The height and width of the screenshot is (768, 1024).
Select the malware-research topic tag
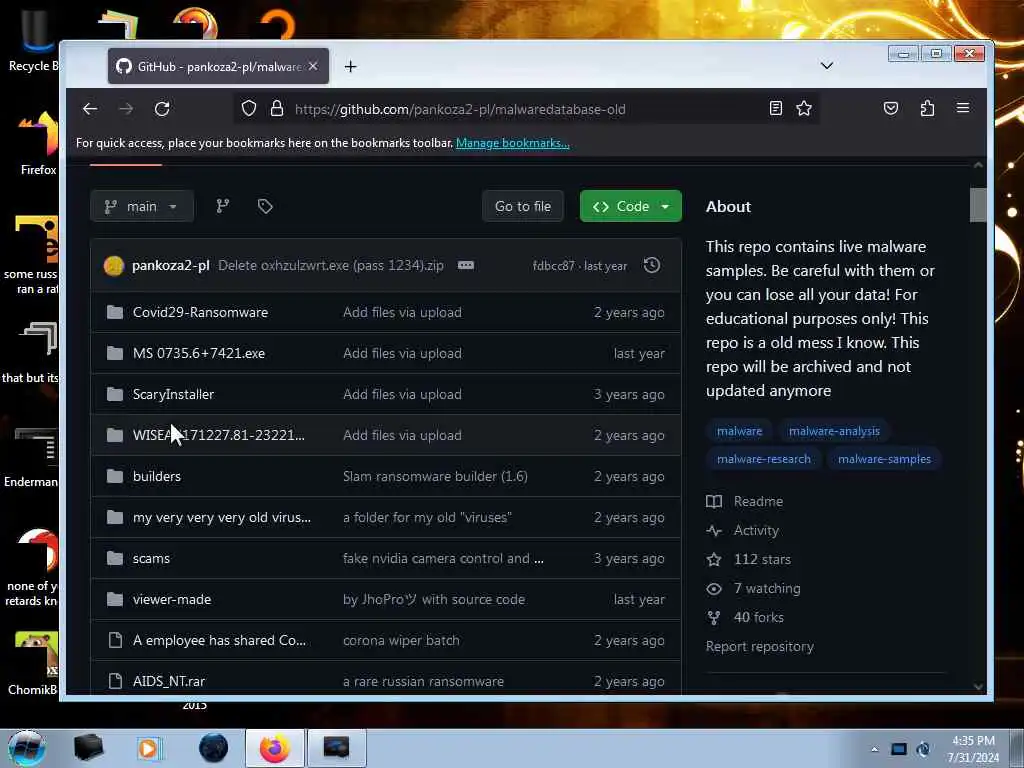[763, 459]
